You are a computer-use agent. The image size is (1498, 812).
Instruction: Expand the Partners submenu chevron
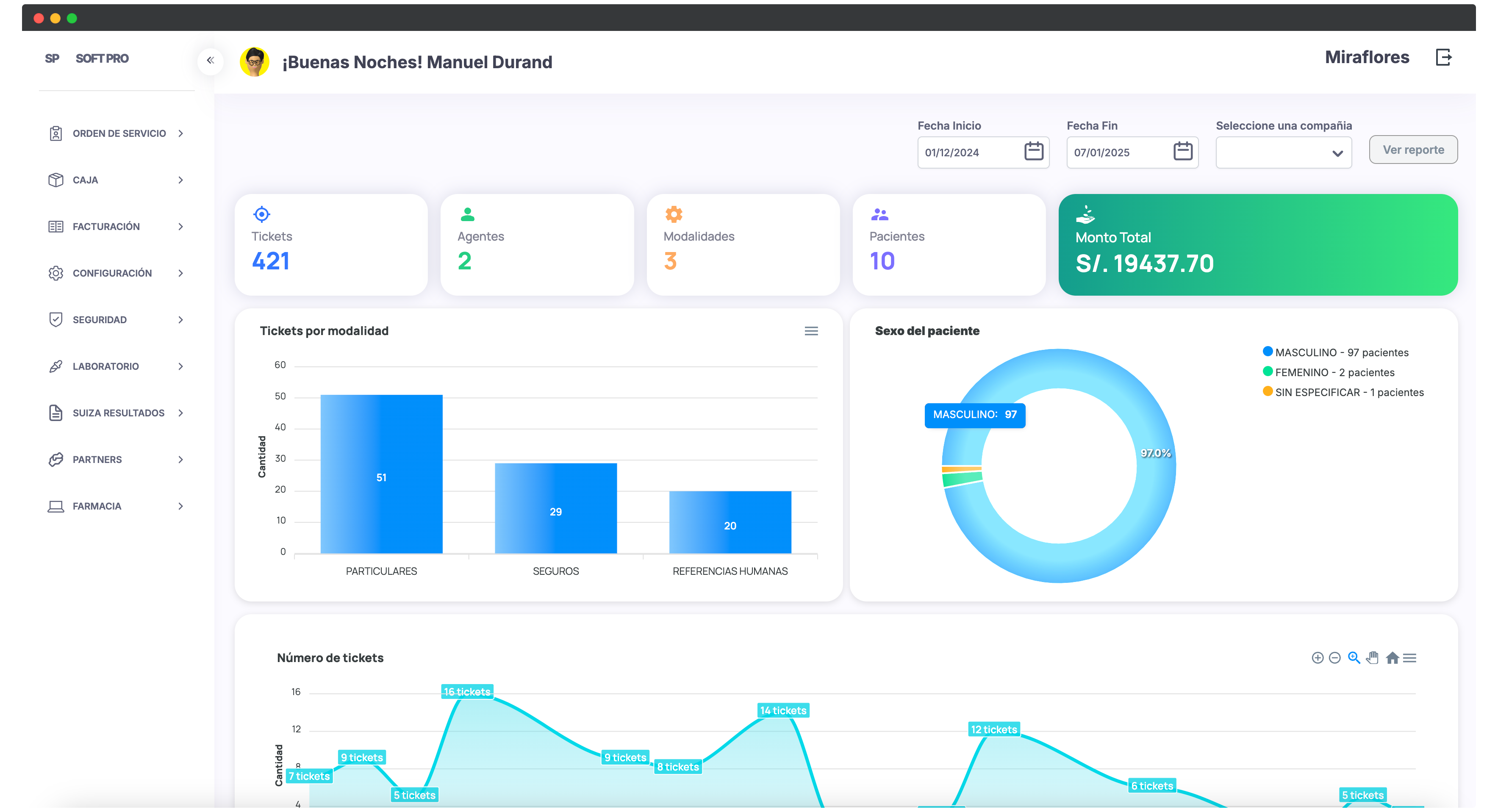(x=181, y=459)
